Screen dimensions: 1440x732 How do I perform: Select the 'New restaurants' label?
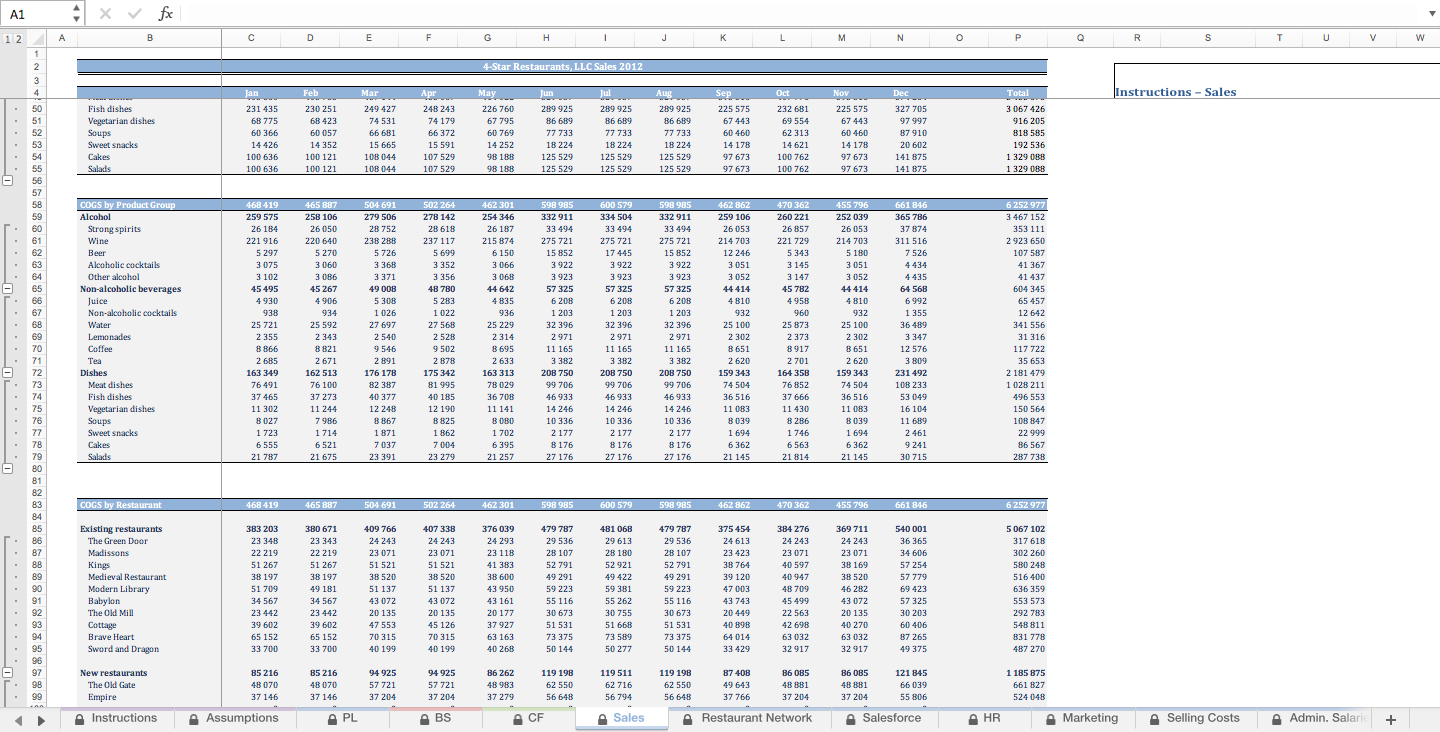(x=114, y=673)
